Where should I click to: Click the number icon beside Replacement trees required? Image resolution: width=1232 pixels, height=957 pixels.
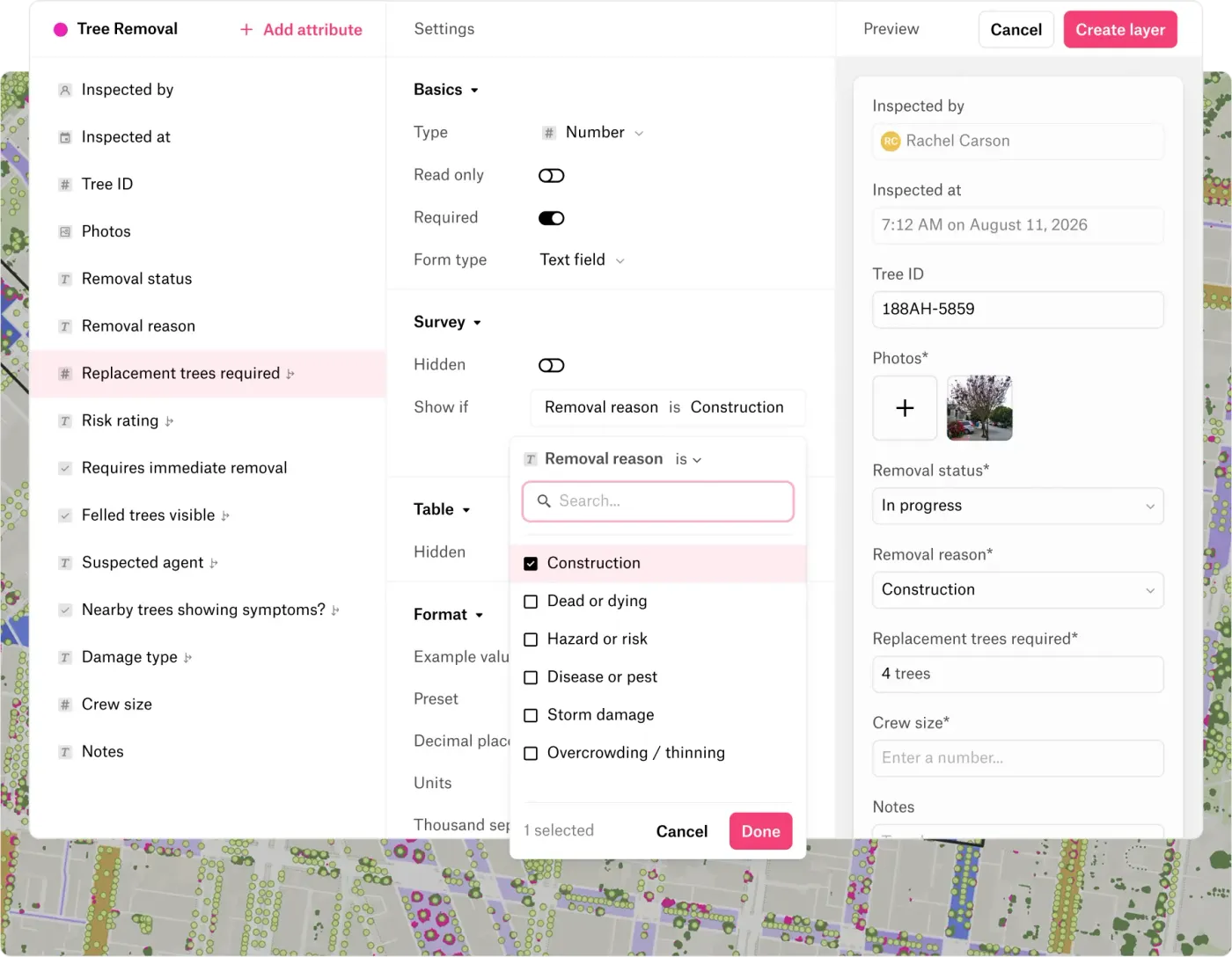click(65, 374)
